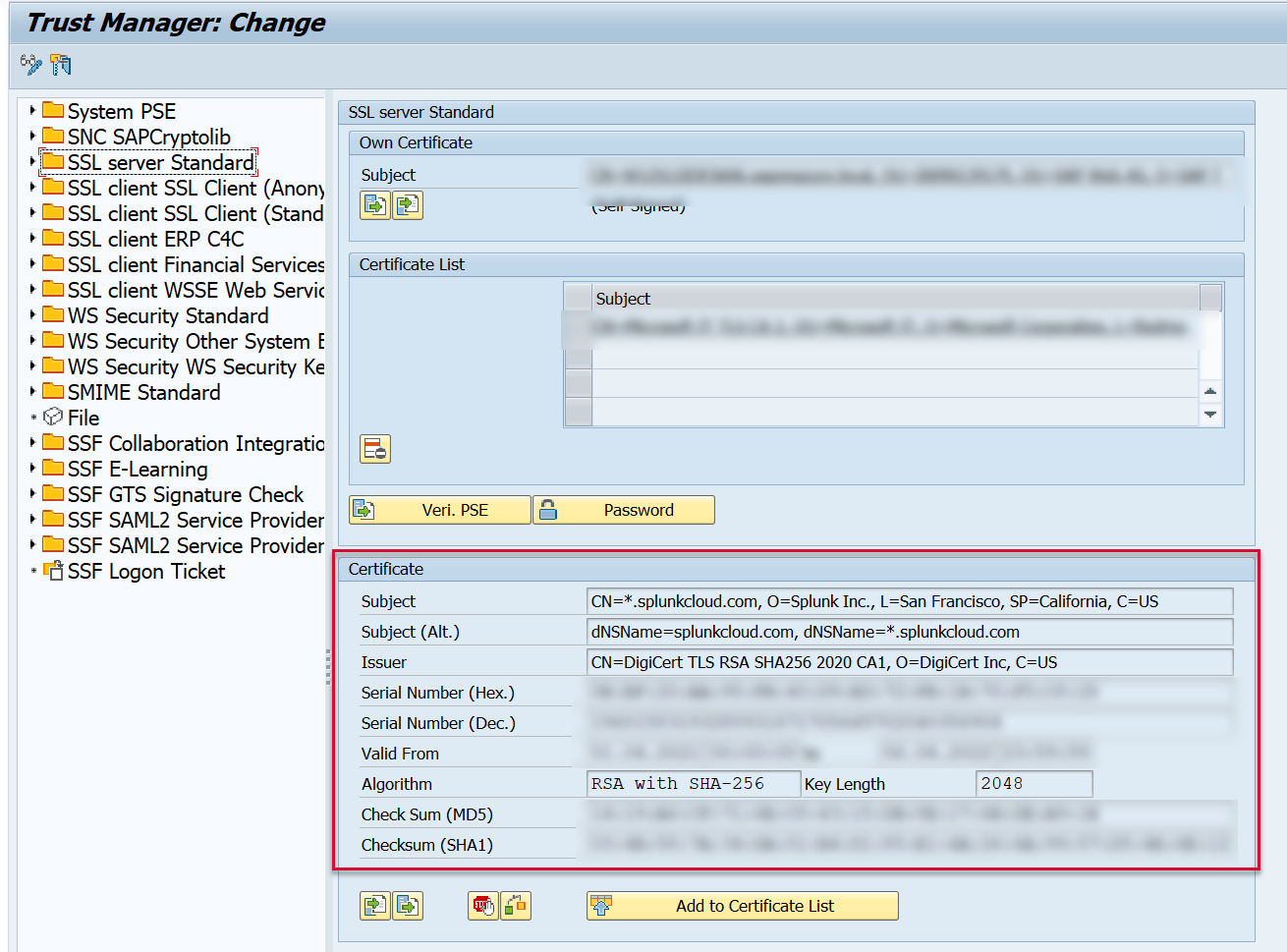The image size is (1287, 952).
Task: Click the certificate list scroll down arrow
Action: (1210, 415)
